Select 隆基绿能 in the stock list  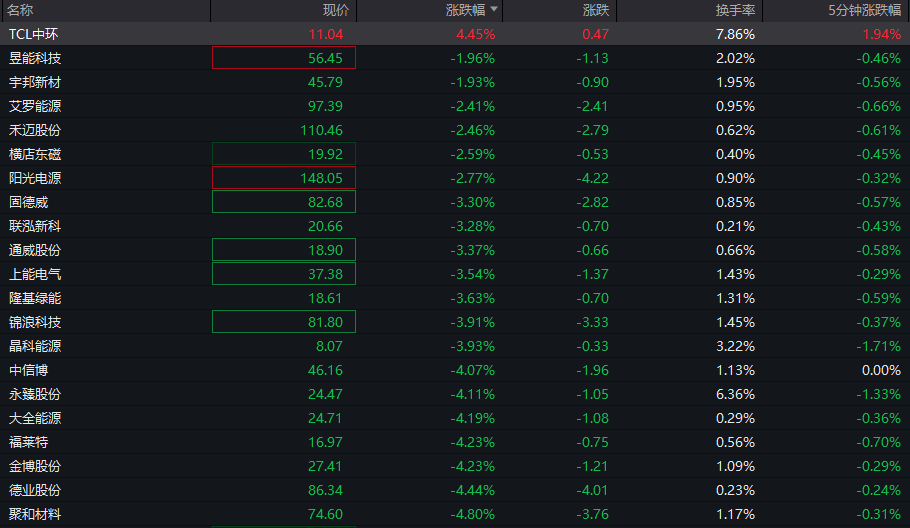coord(35,298)
